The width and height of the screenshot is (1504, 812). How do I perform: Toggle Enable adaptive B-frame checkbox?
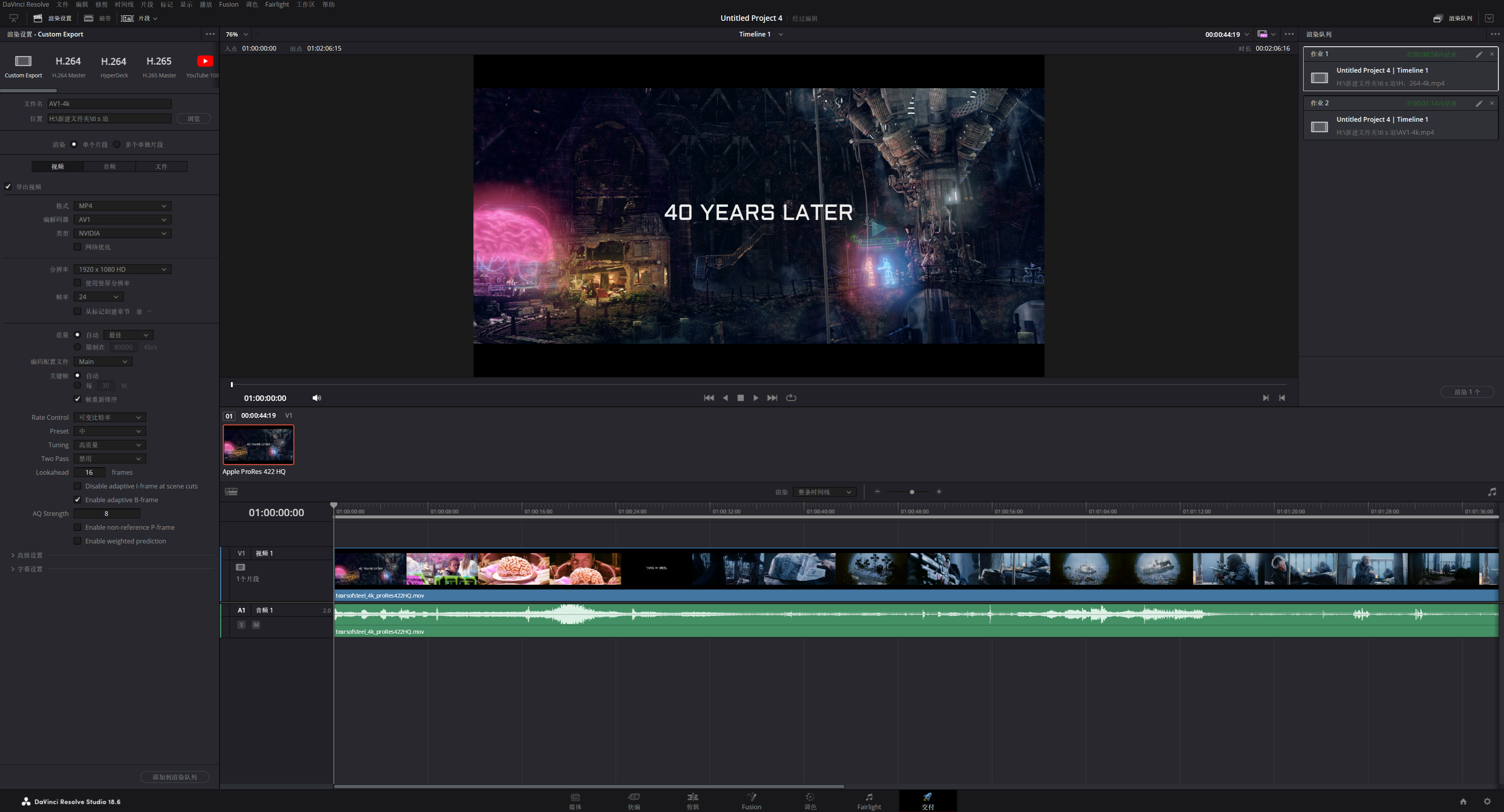click(77, 500)
